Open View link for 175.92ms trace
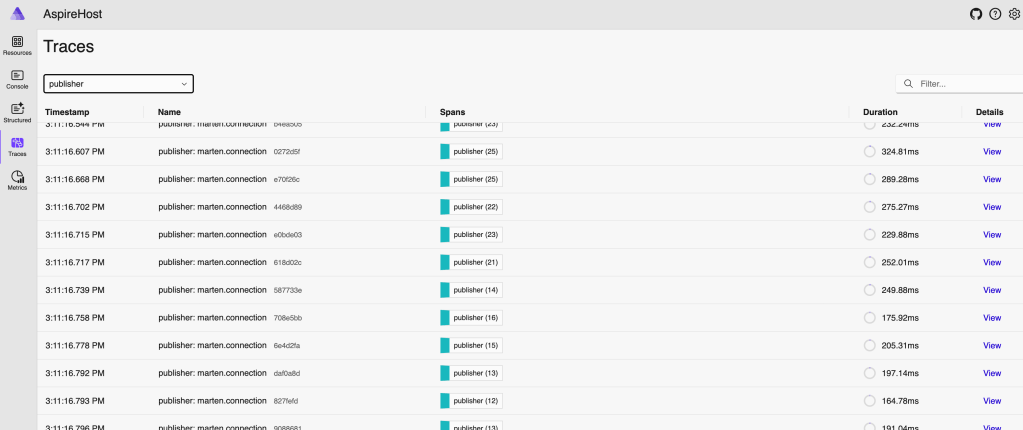 pos(991,318)
